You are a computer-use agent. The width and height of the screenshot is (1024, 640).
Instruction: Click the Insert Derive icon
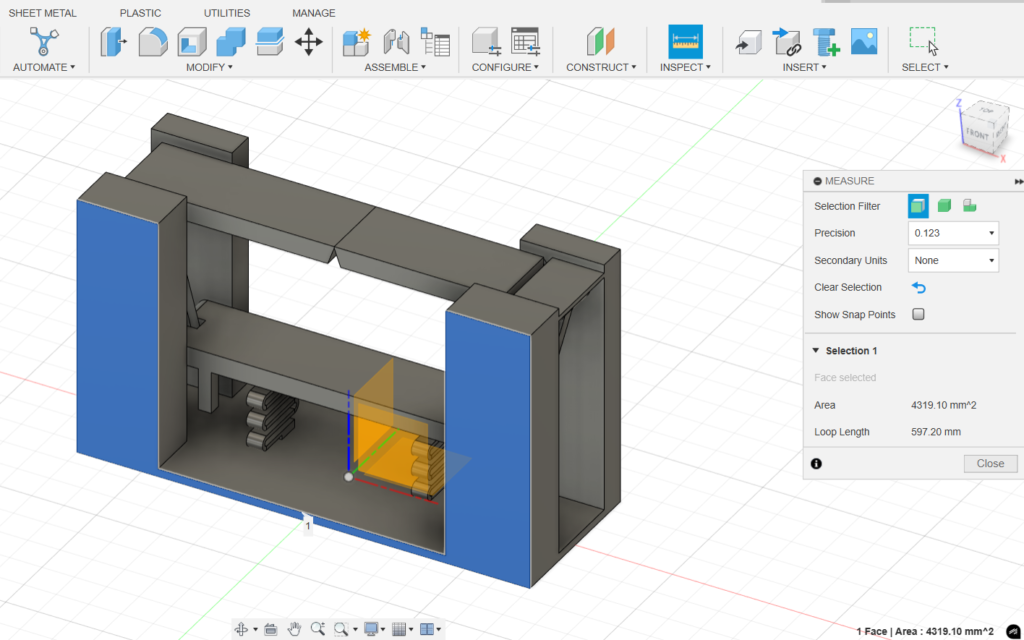tap(748, 42)
